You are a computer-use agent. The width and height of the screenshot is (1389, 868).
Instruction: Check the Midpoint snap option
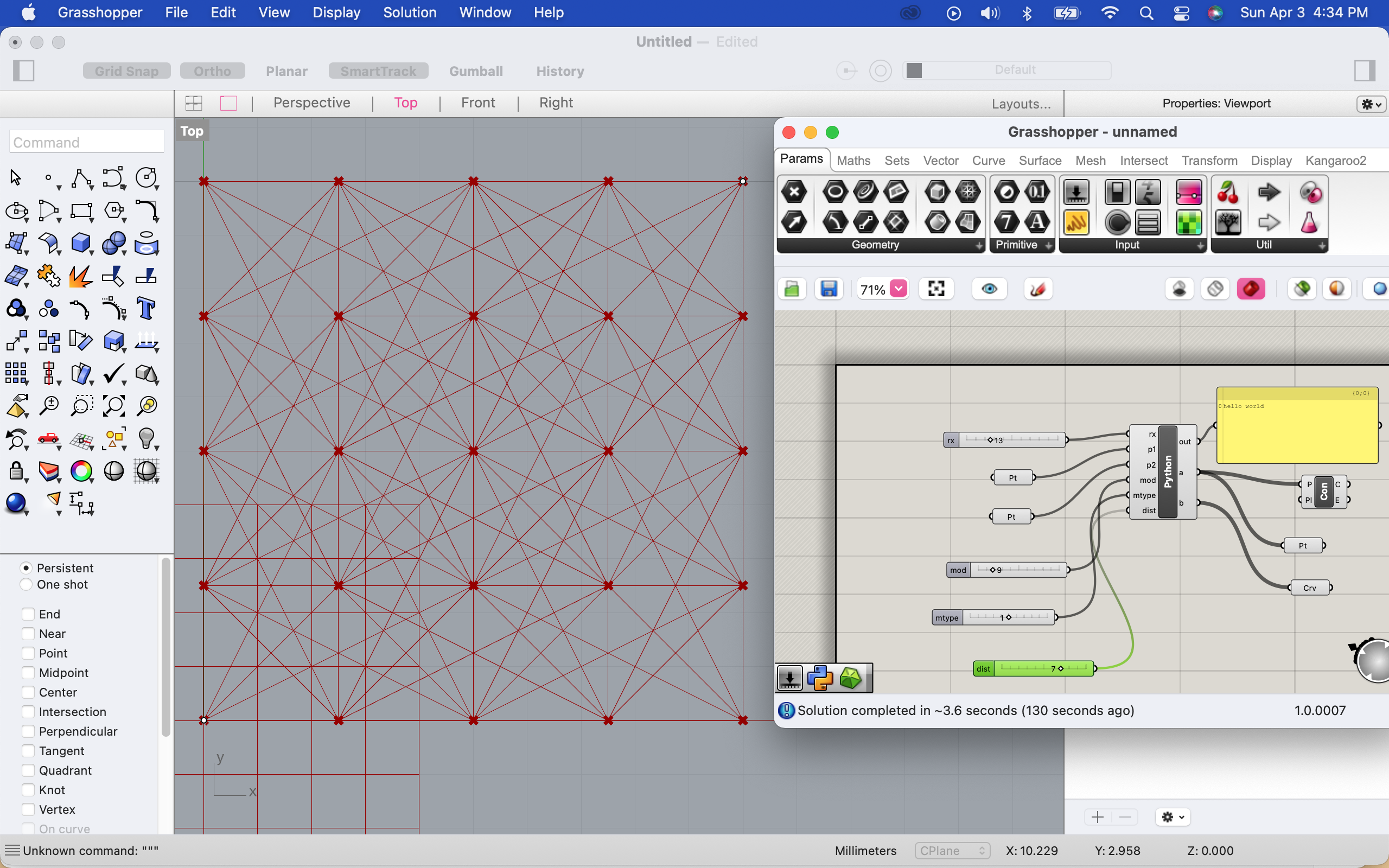click(28, 673)
